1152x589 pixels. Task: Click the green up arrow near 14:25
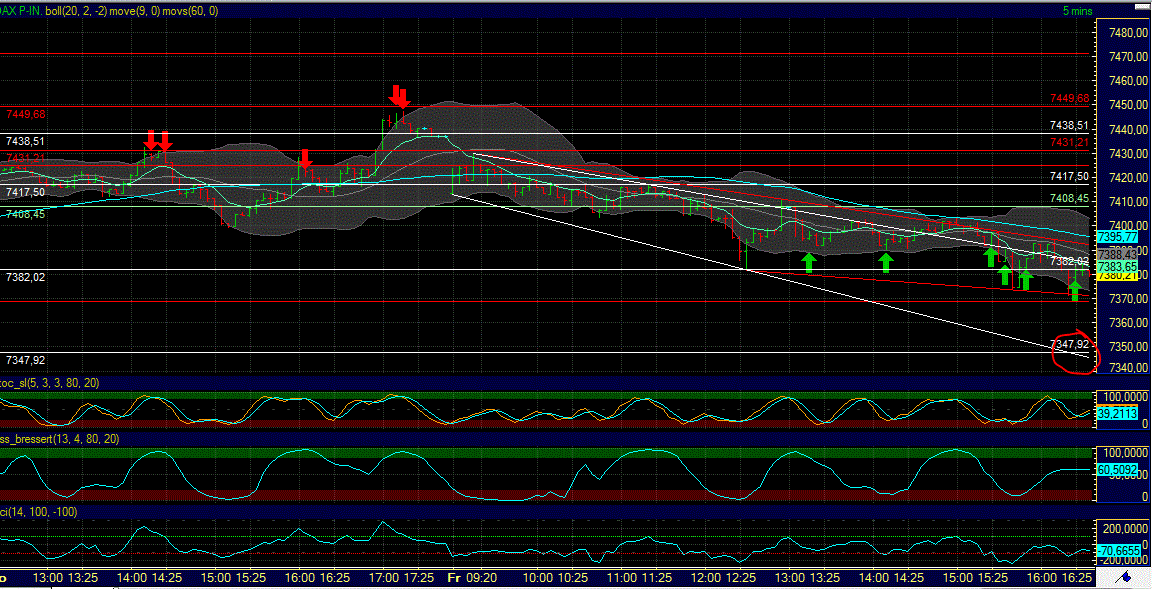point(884,262)
